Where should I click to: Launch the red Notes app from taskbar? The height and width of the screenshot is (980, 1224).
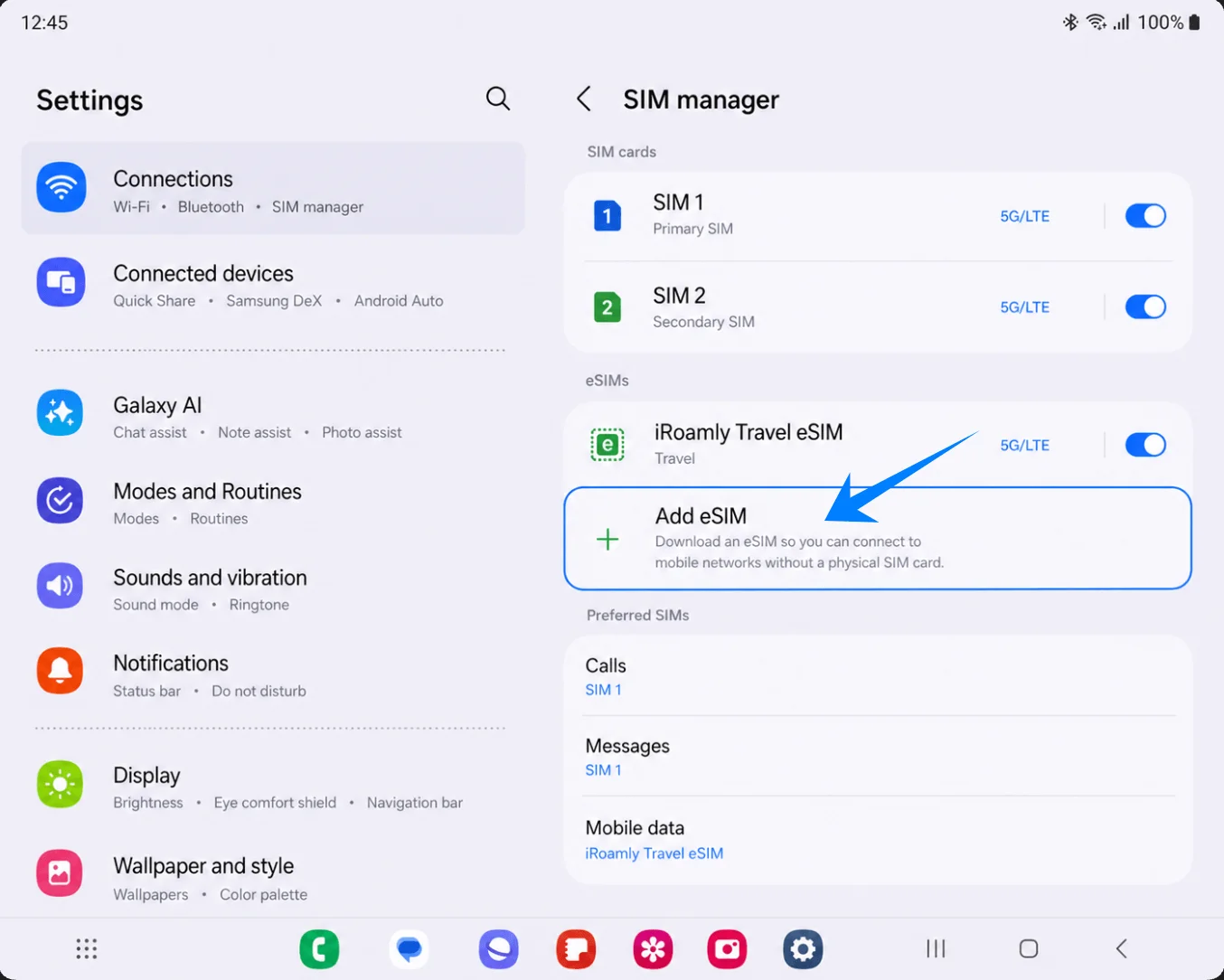576,949
